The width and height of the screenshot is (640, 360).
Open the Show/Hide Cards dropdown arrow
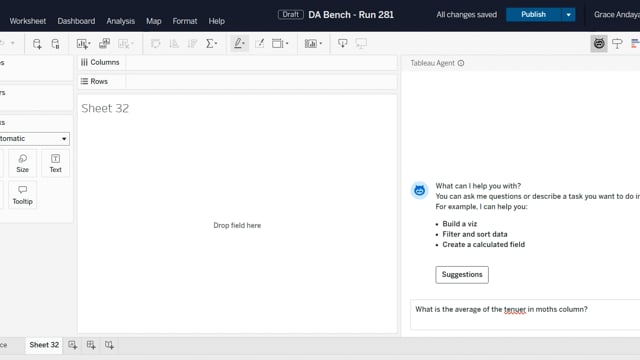click(x=320, y=43)
